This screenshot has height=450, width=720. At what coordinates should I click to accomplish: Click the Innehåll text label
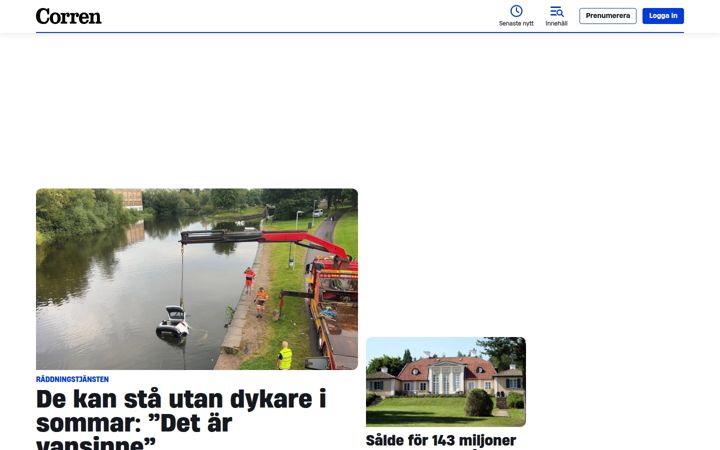(x=557, y=23)
